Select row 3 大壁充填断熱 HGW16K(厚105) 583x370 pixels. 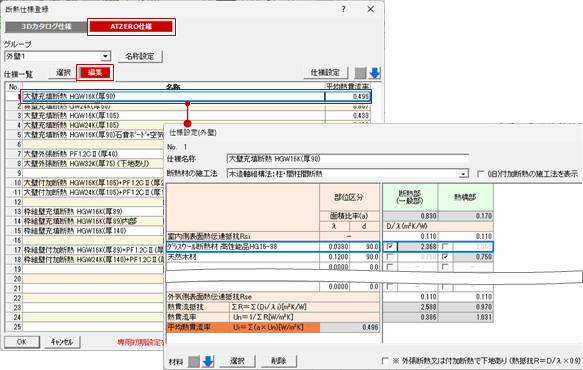[x=188, y=116]
